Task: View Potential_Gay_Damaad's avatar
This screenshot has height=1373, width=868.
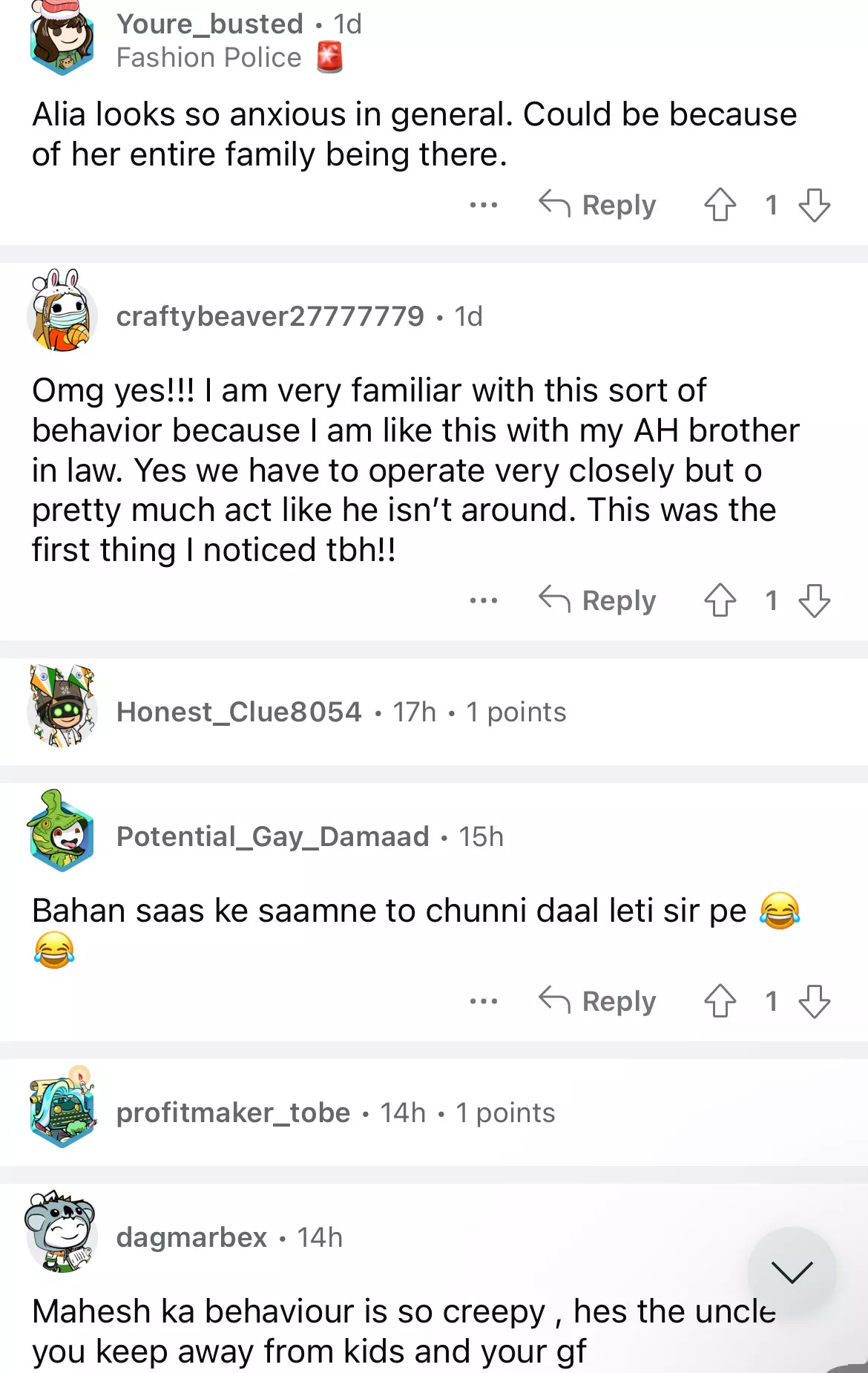Action: tap(62, 833)
